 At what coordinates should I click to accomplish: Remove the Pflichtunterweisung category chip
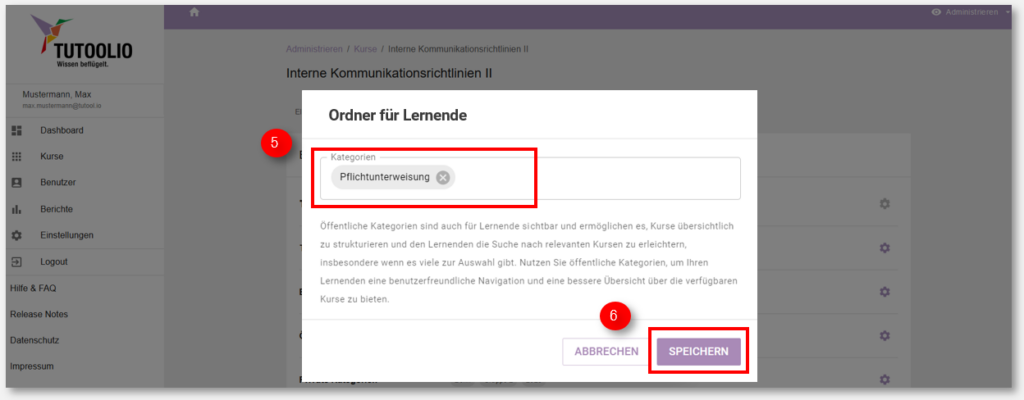pyautogui.click(x=443, y=177)
